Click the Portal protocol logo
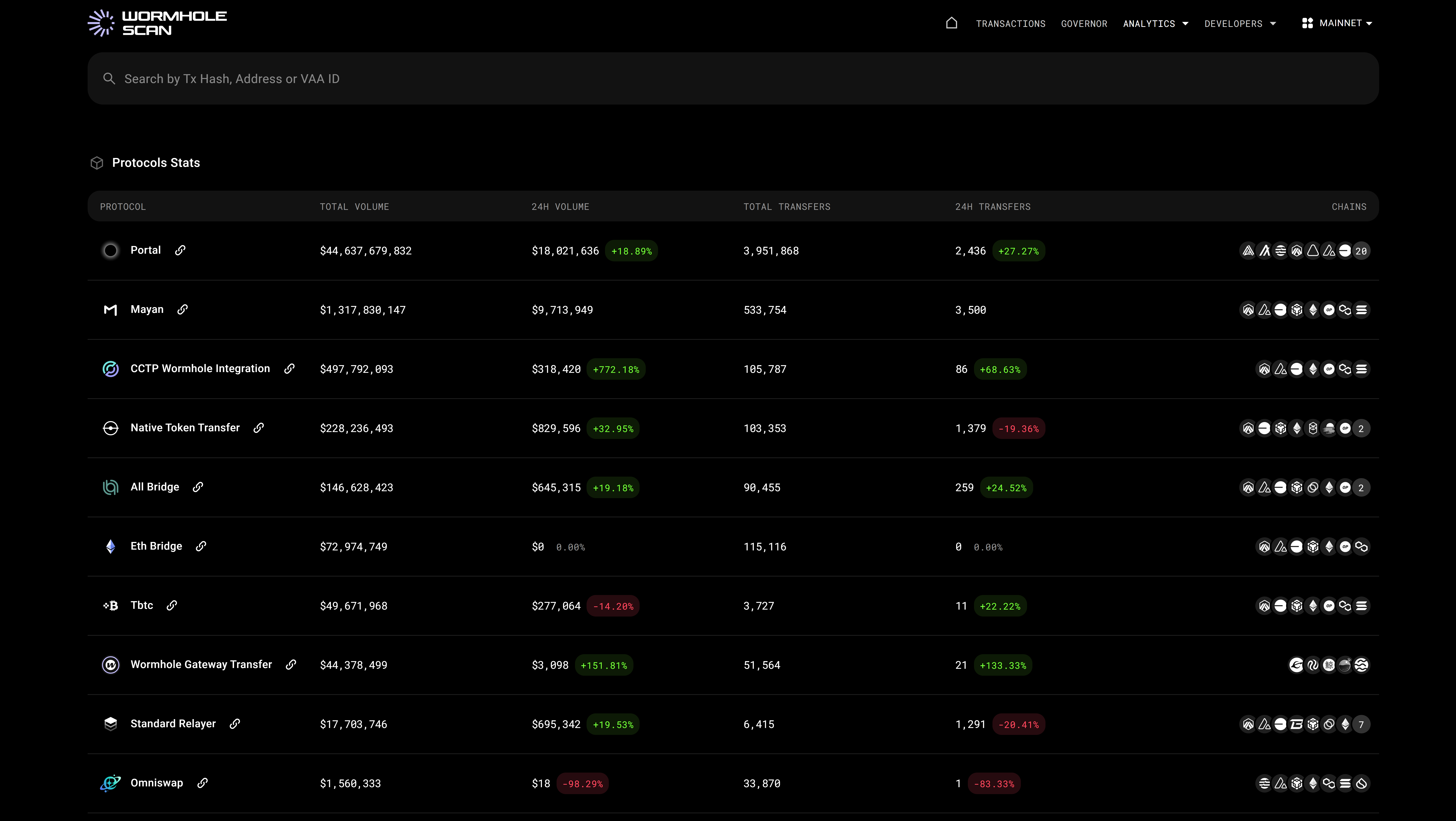 tap(111, 250)
